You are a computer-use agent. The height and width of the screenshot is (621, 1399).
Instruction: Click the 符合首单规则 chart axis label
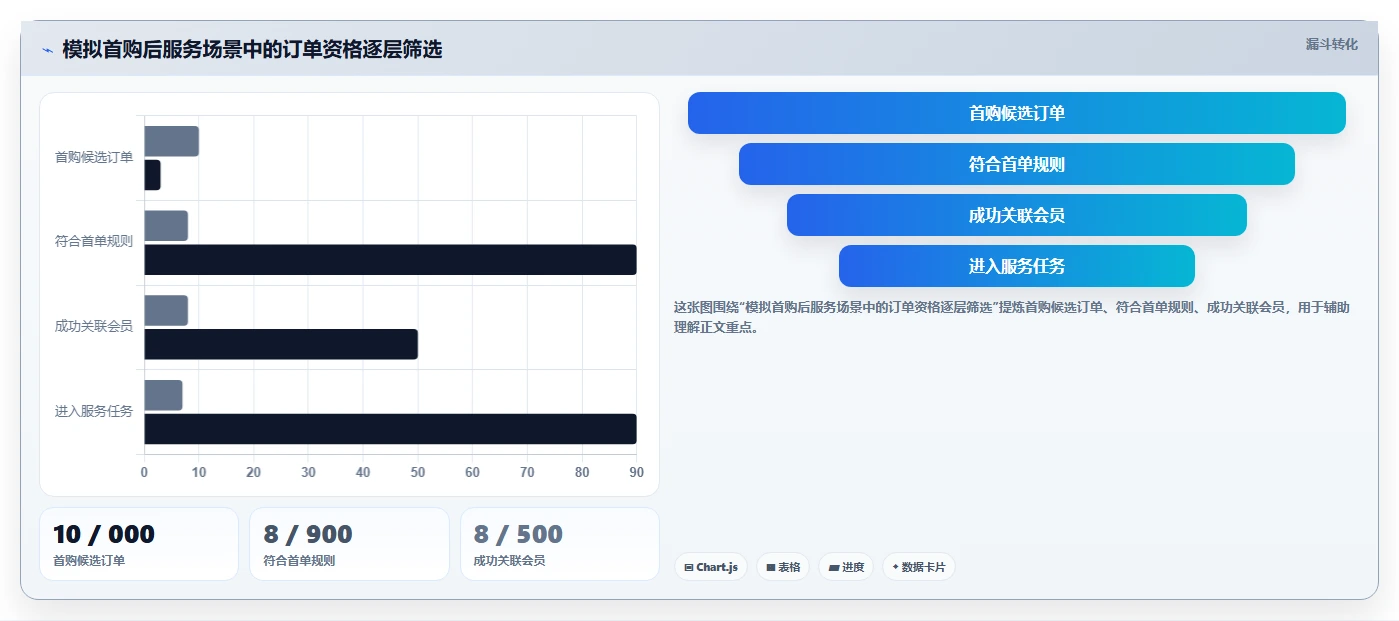pos(94,242)
